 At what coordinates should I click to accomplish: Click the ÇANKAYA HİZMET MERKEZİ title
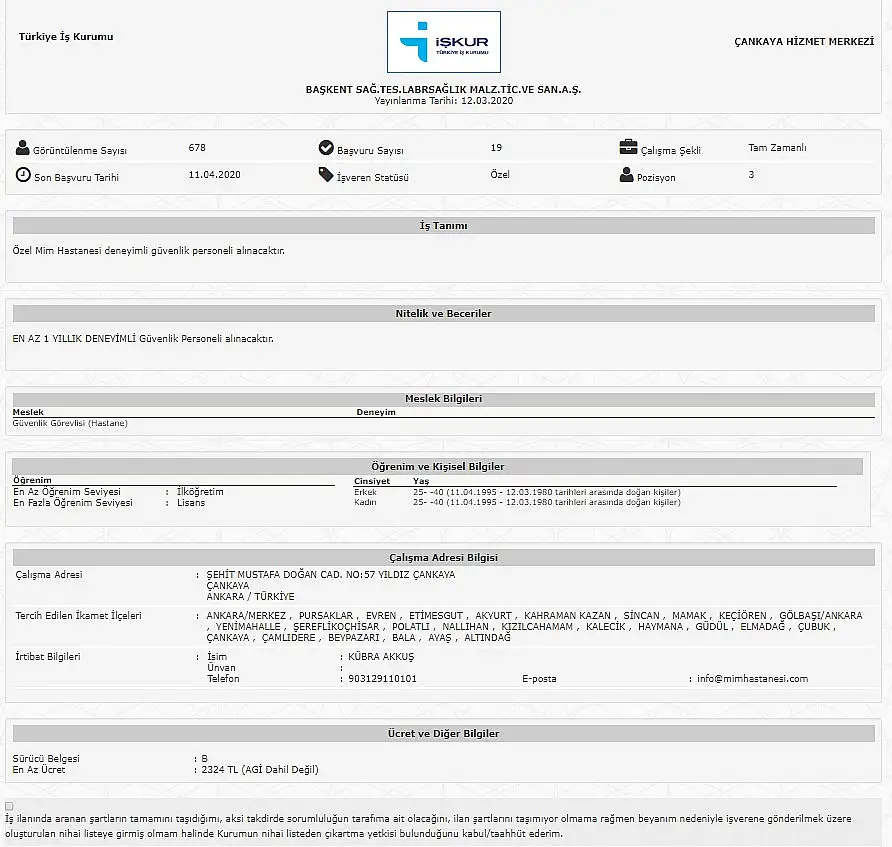(804, 42)
